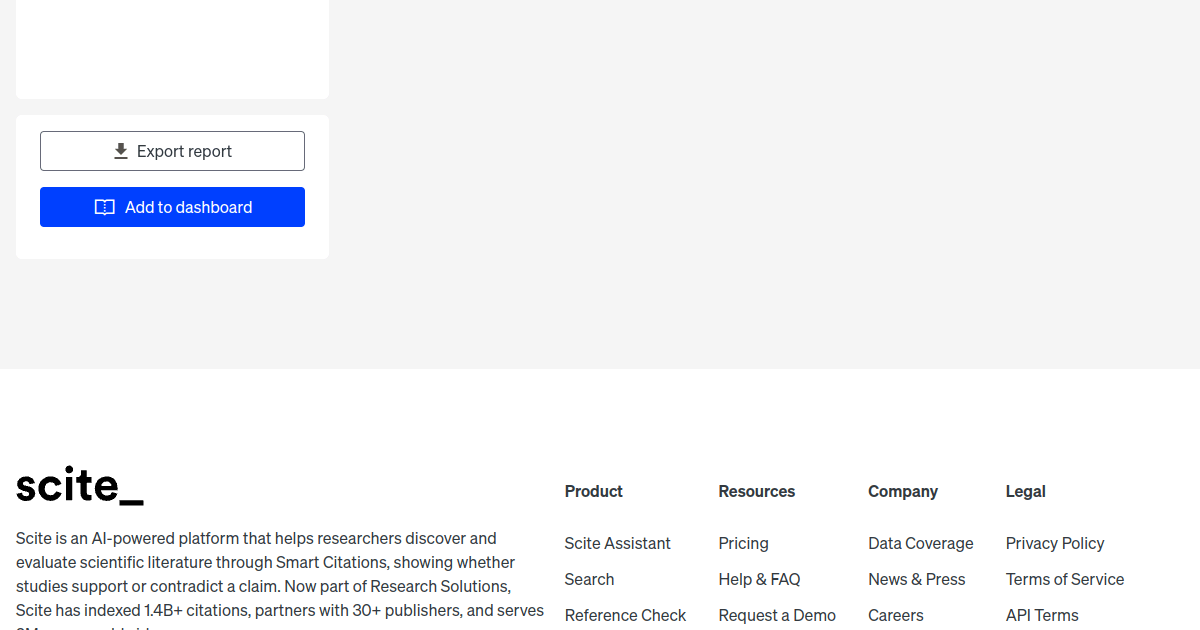Visit News & Press
Viewport: 1200px width, 630px height.
tap(917, 579)
